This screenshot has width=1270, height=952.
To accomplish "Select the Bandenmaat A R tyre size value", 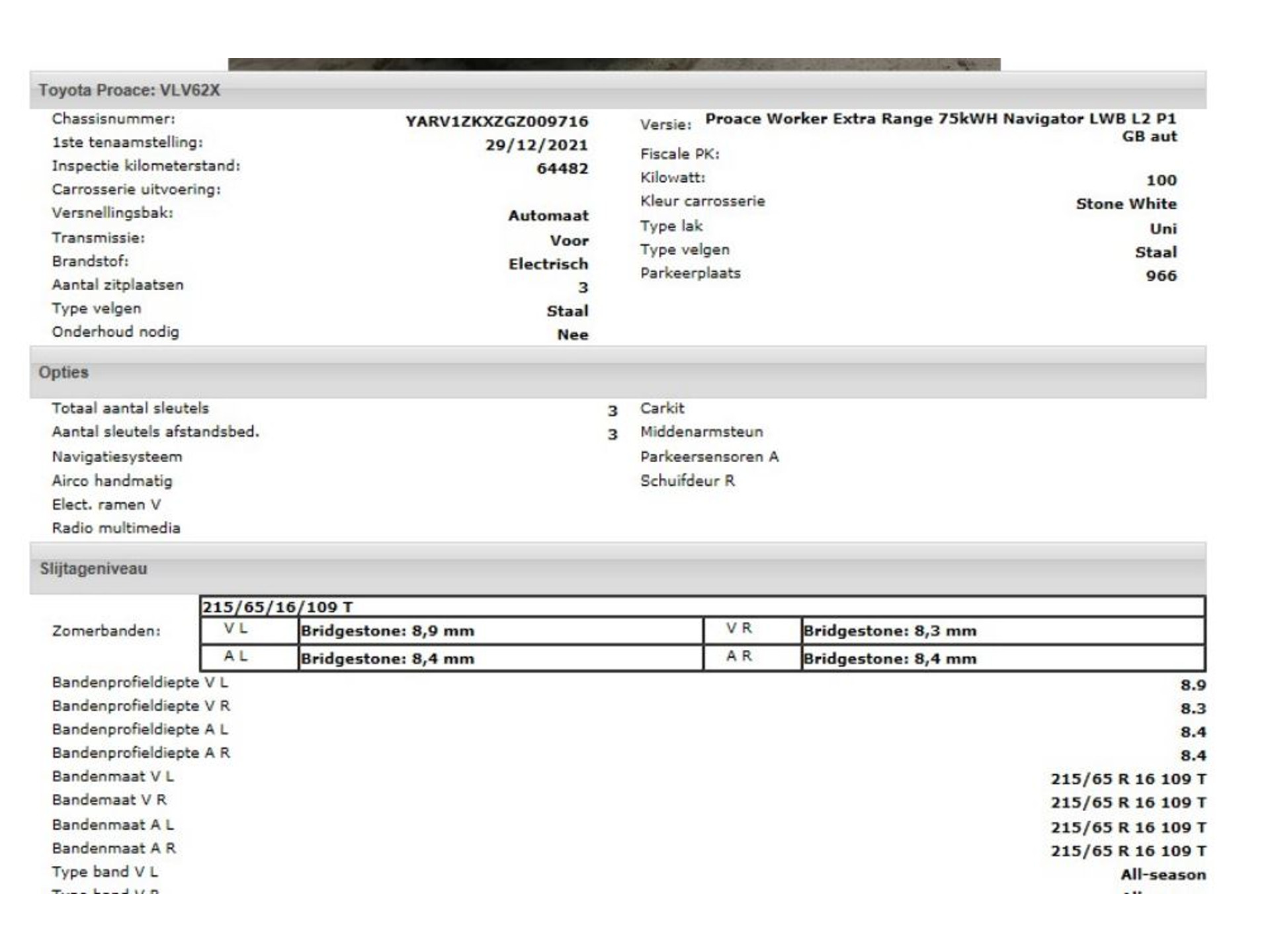I will pyautogui.click(x=1128, y=851).
